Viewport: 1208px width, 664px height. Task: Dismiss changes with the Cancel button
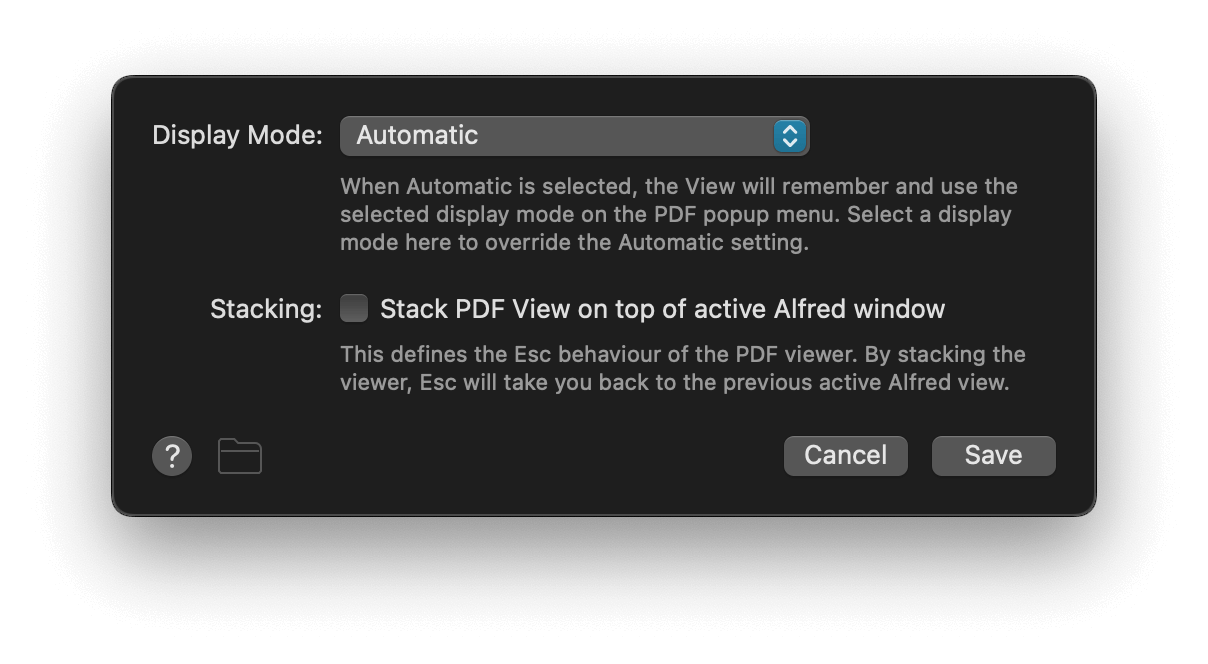[845, 455]
